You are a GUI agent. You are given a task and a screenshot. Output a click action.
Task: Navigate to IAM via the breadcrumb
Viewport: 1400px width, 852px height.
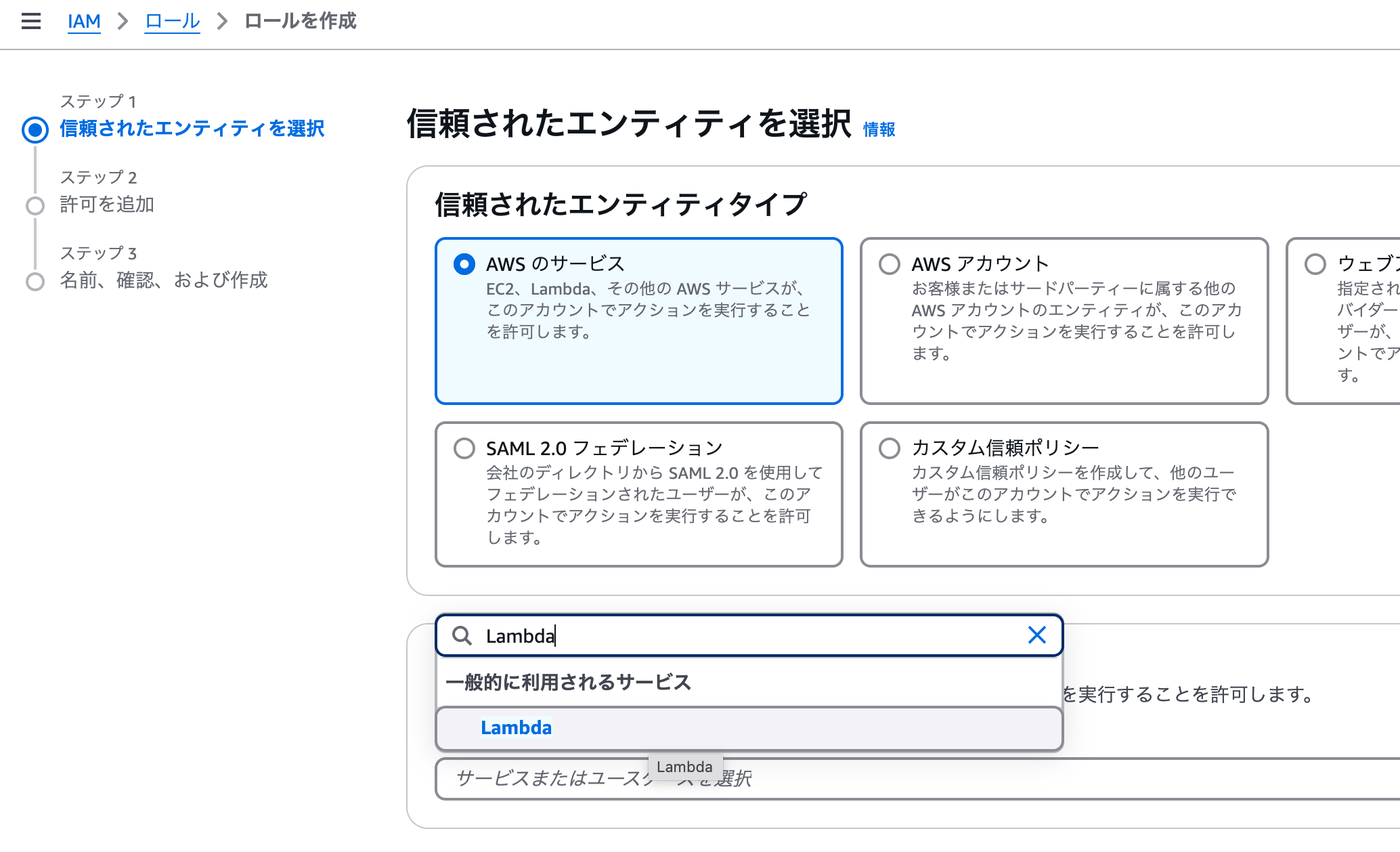click(83, 21)
